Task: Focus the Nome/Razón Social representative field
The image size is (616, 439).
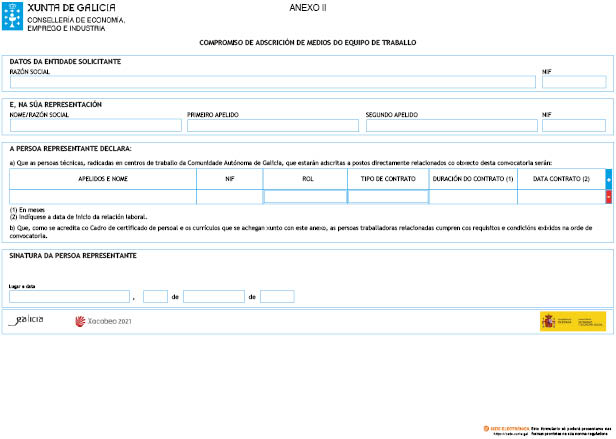Action: pos(95,126)
